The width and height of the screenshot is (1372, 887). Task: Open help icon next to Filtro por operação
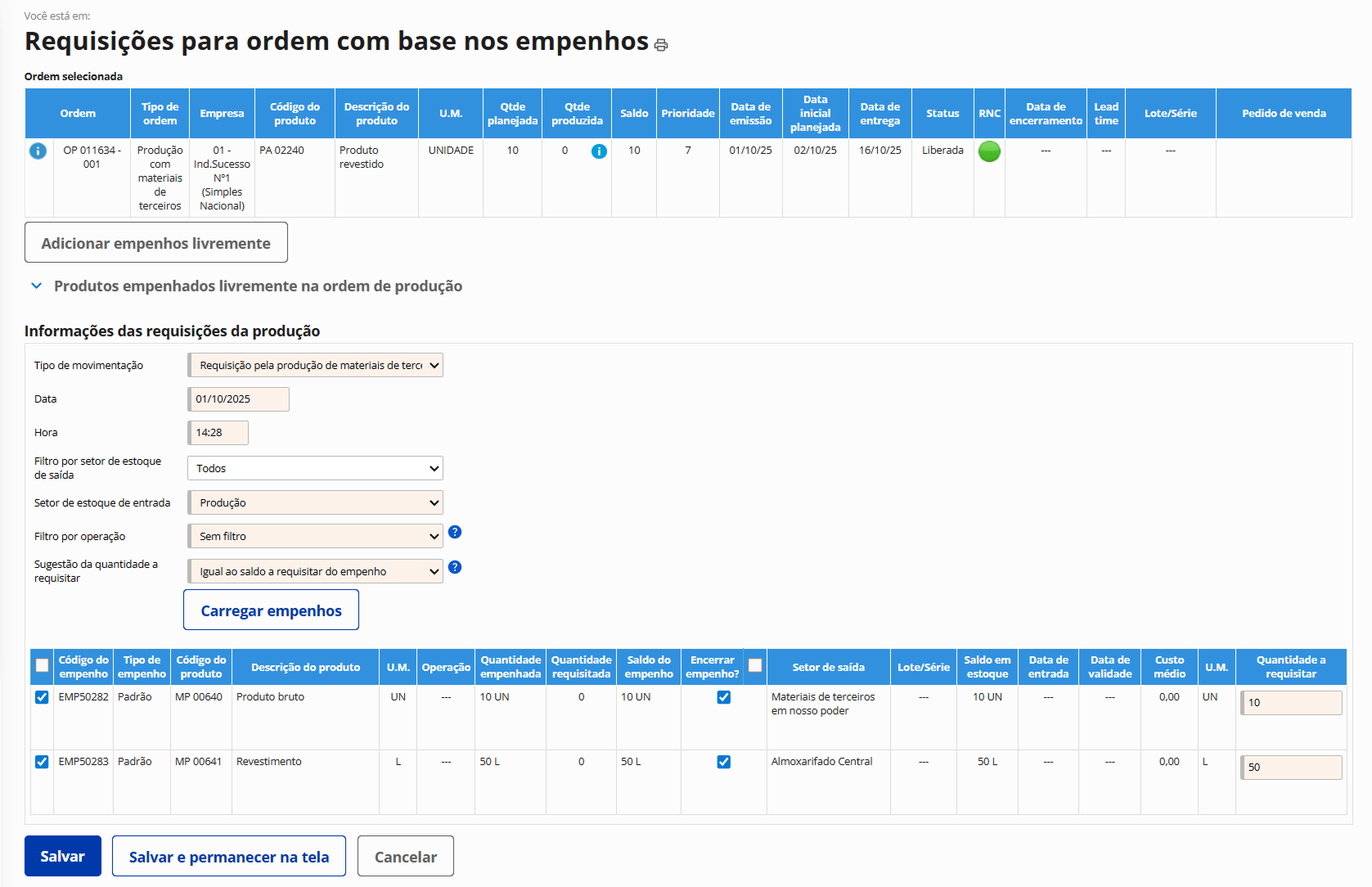tap(456, 533)
